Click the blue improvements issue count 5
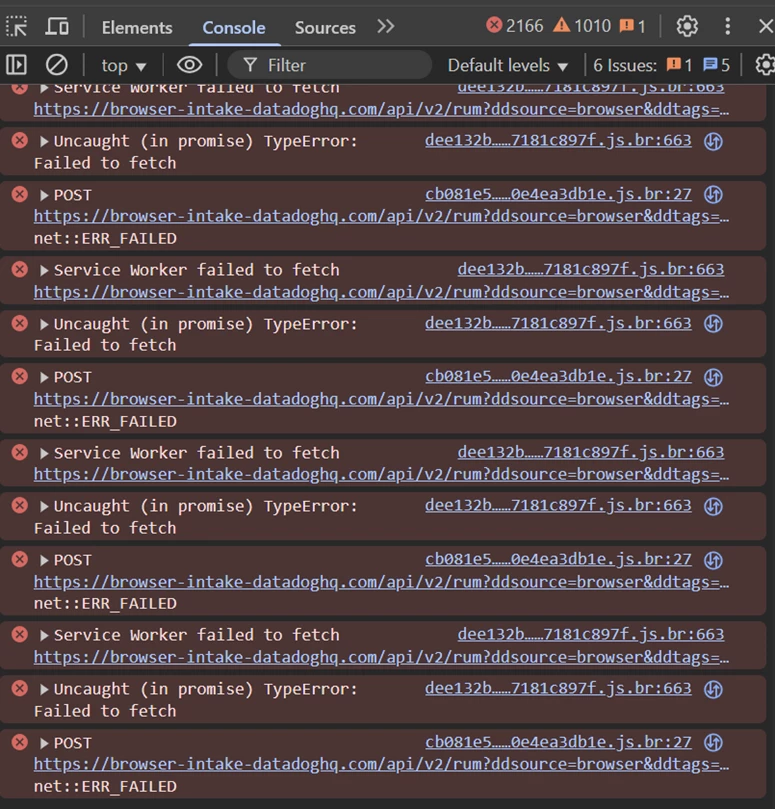The image size is (776, 810). pos(717,65)
